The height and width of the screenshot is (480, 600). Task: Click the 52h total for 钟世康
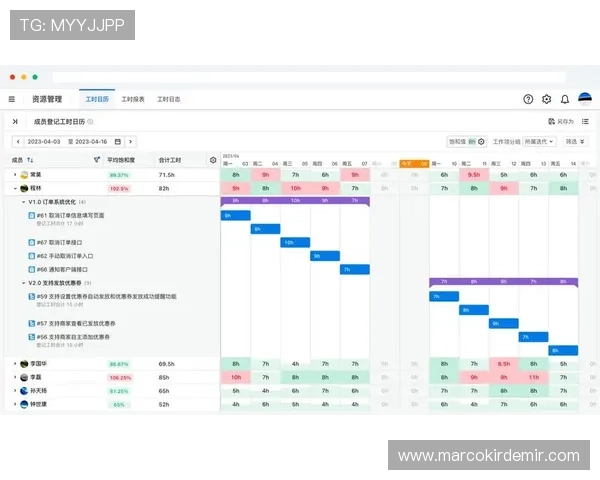(164, 405)
